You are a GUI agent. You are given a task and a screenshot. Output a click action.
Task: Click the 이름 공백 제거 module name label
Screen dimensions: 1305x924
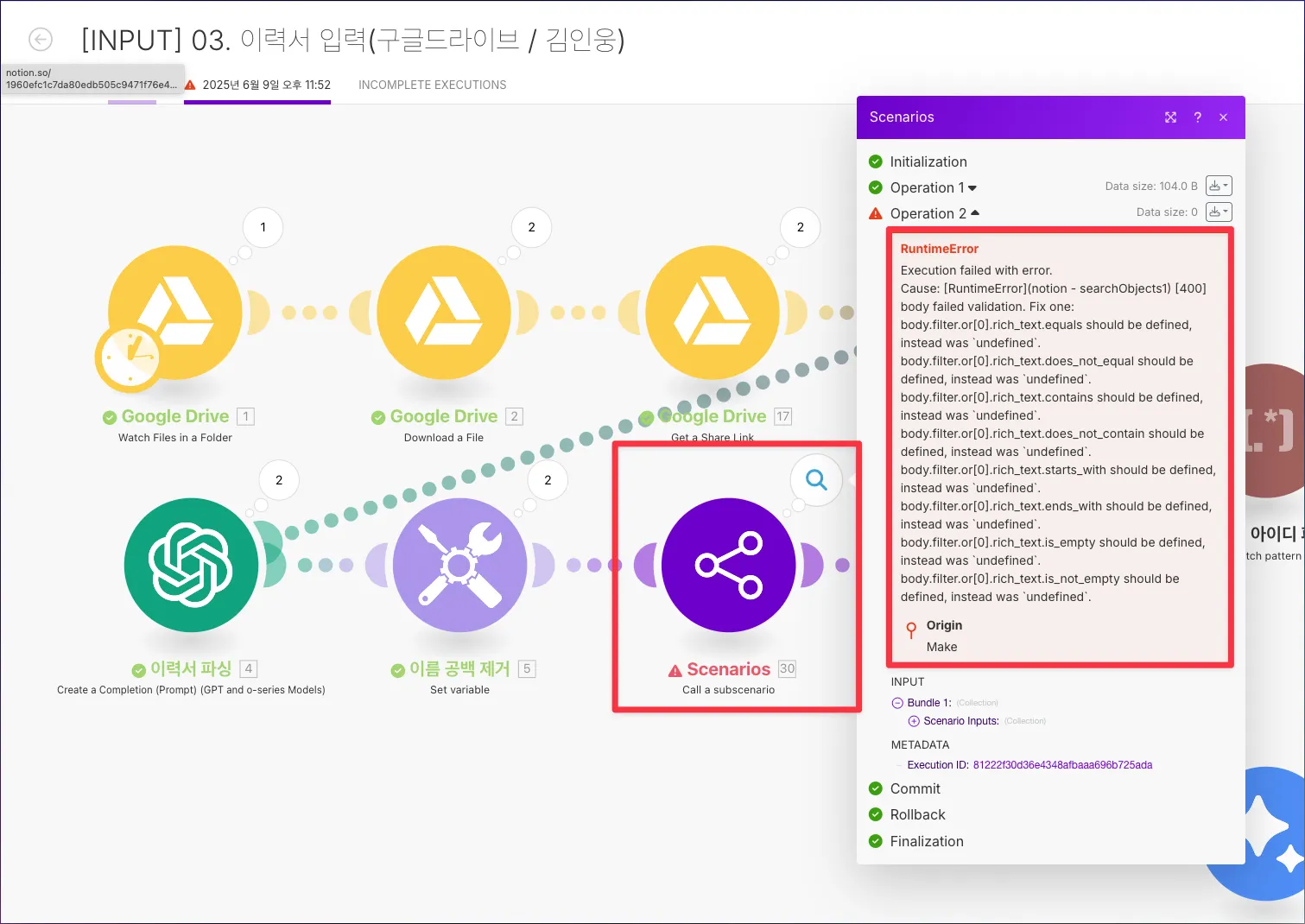[459, 668]
